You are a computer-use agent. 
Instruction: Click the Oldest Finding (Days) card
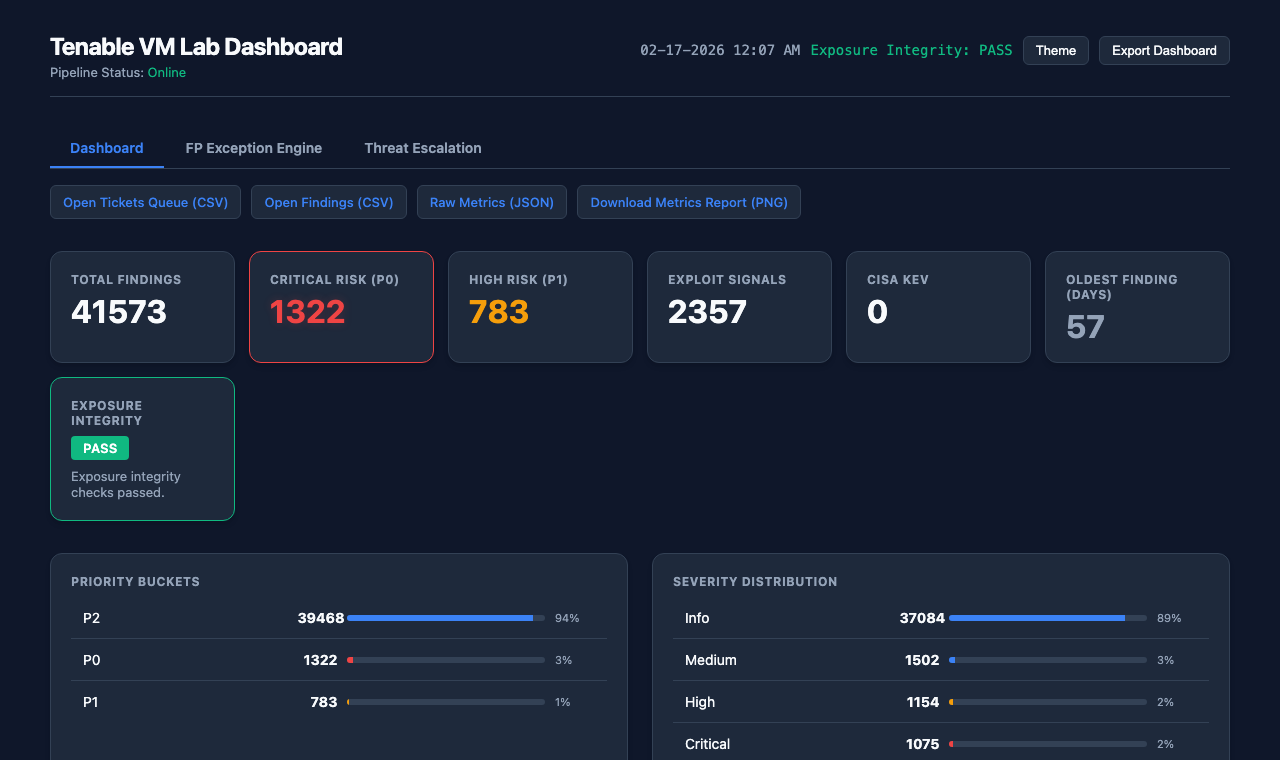pyautogui.click(x=1137, y=307)
